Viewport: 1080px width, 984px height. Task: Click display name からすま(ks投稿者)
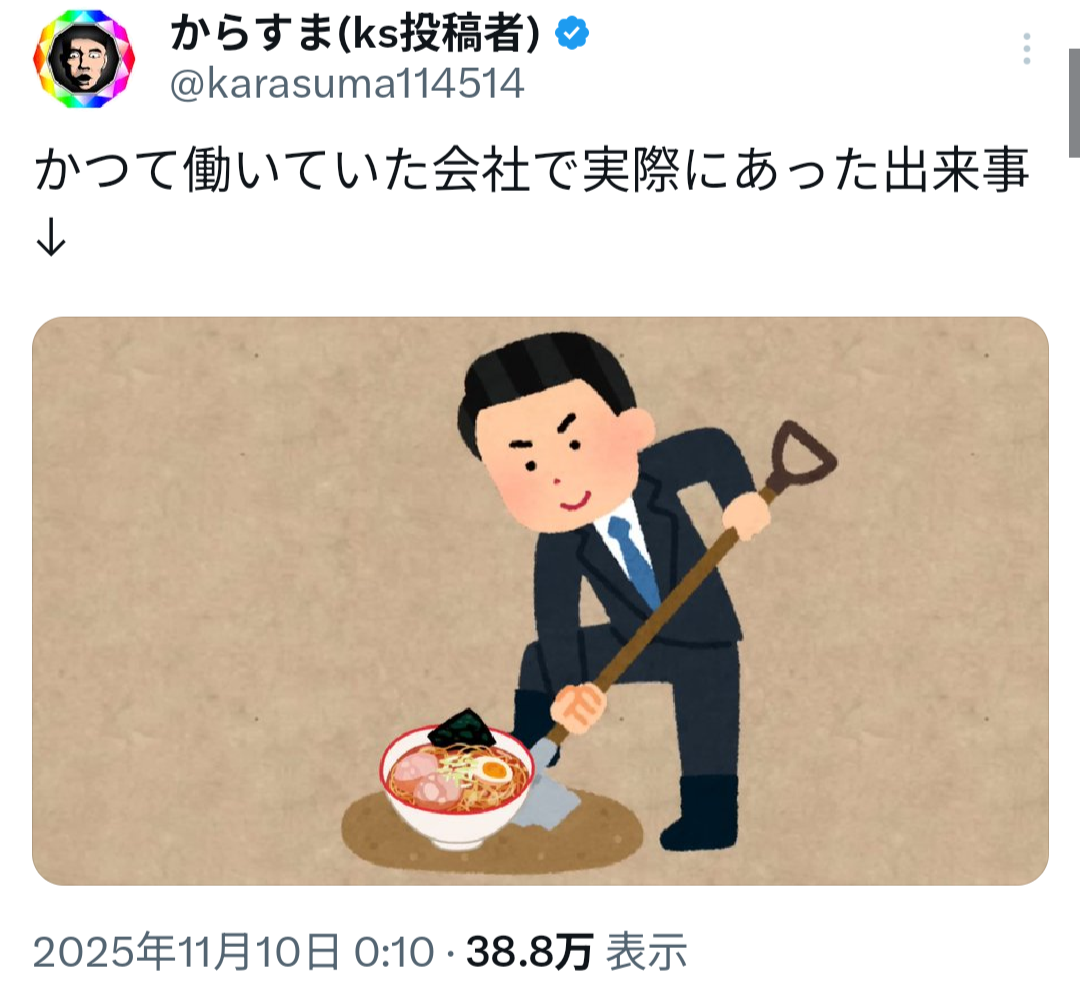[x=355, y=33]
